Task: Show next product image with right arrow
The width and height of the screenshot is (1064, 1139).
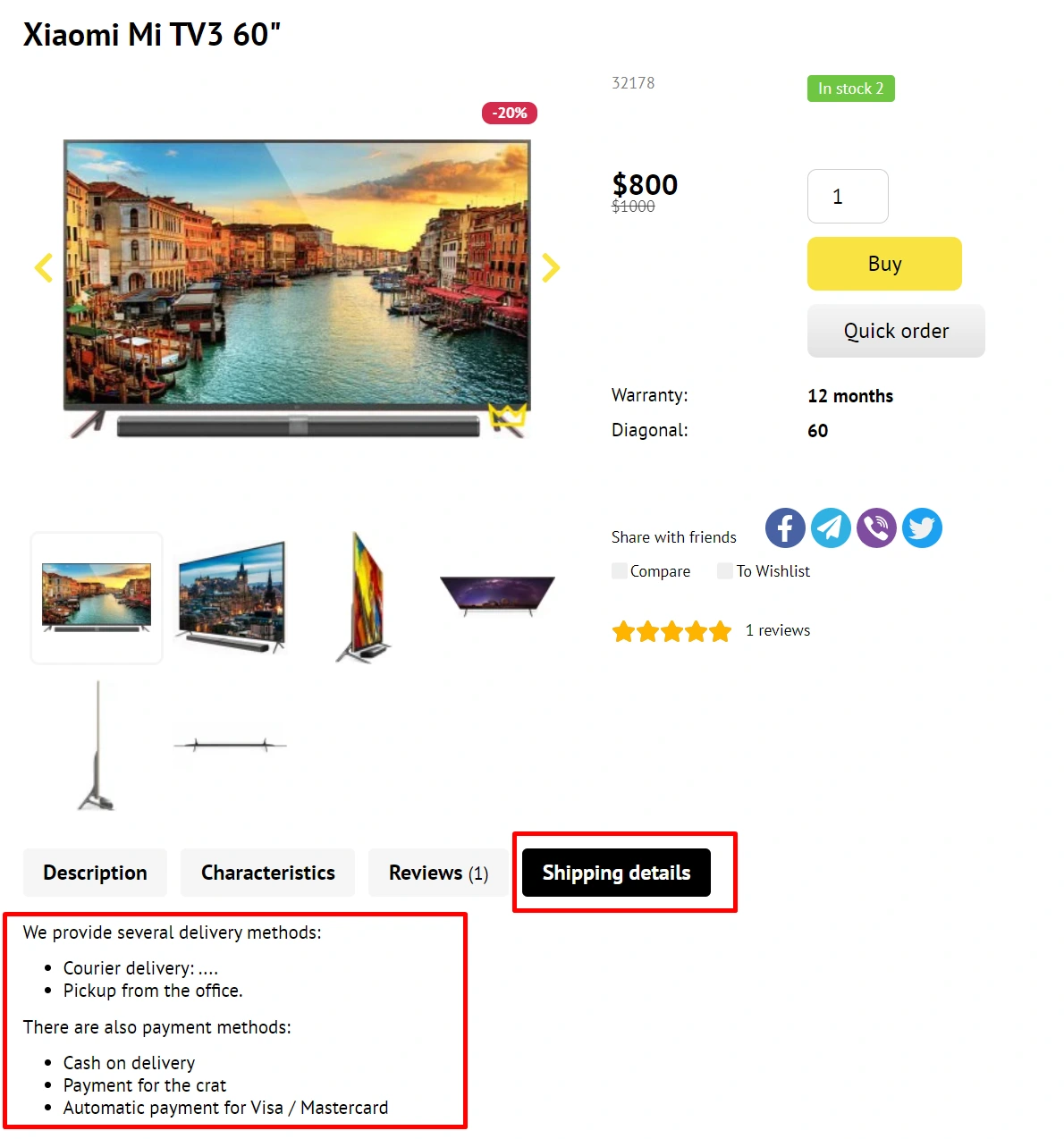Action: tap(551, 267)
